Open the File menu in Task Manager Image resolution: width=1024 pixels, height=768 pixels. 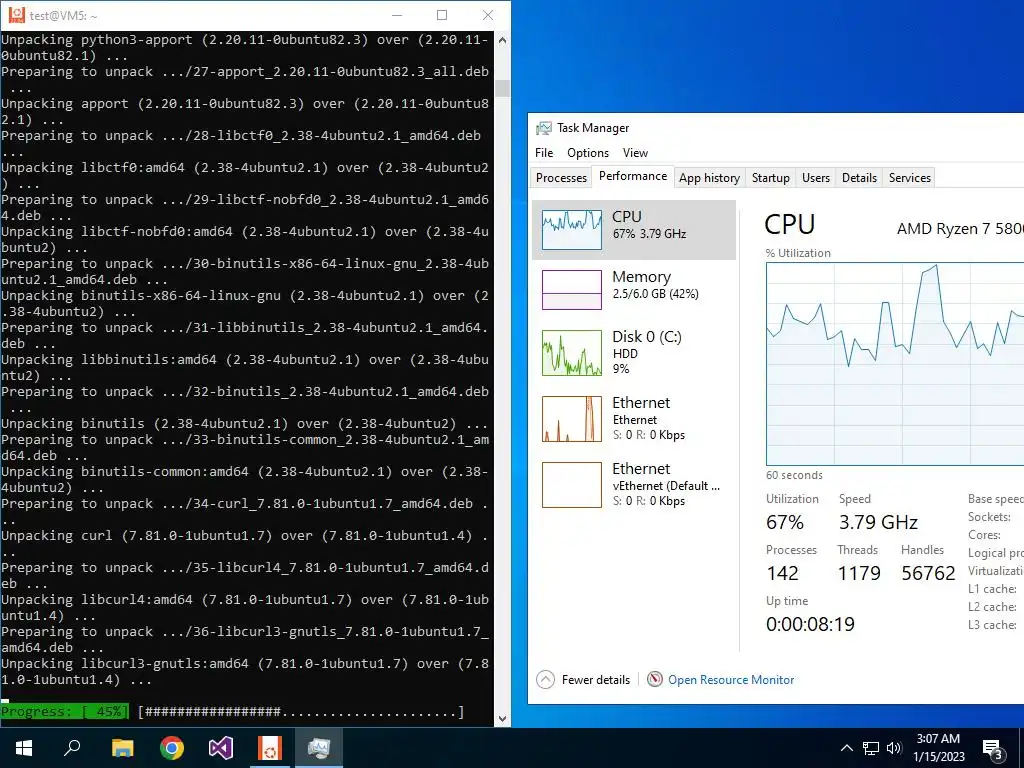coord(544,153)
